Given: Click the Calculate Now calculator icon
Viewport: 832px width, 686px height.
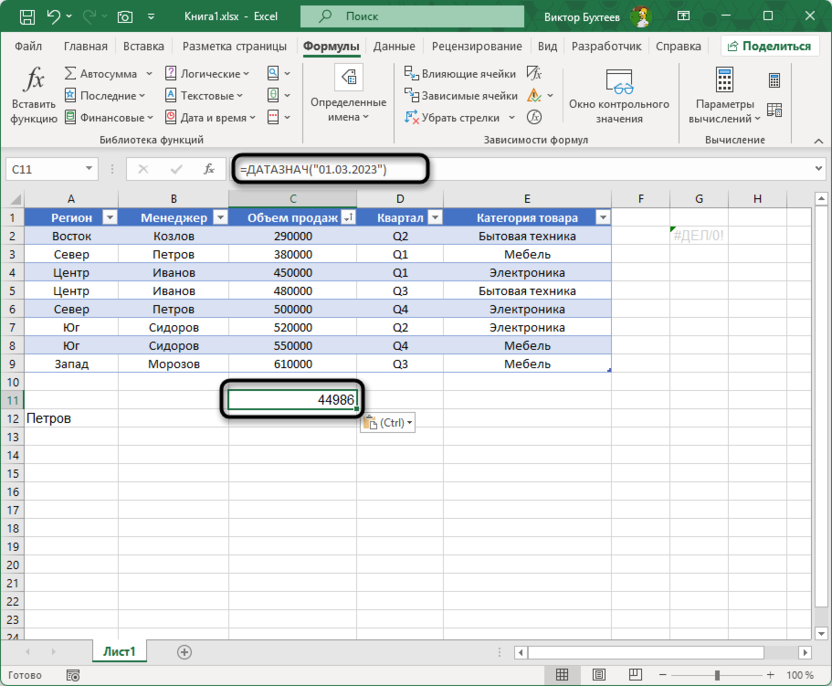Looking at the screenshot, I should point(775,81).
